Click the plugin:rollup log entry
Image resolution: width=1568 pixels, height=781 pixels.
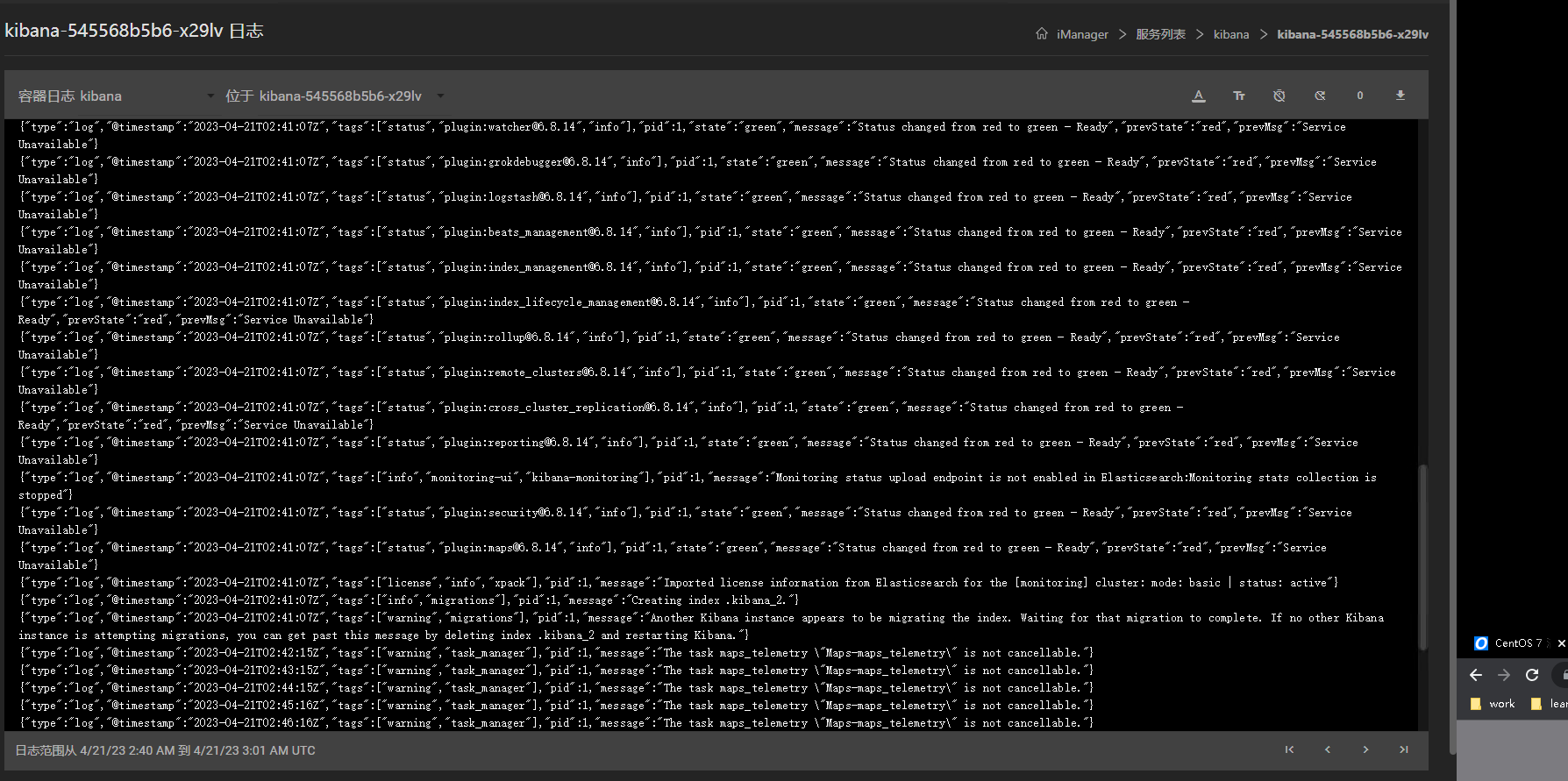coord(679,345)
